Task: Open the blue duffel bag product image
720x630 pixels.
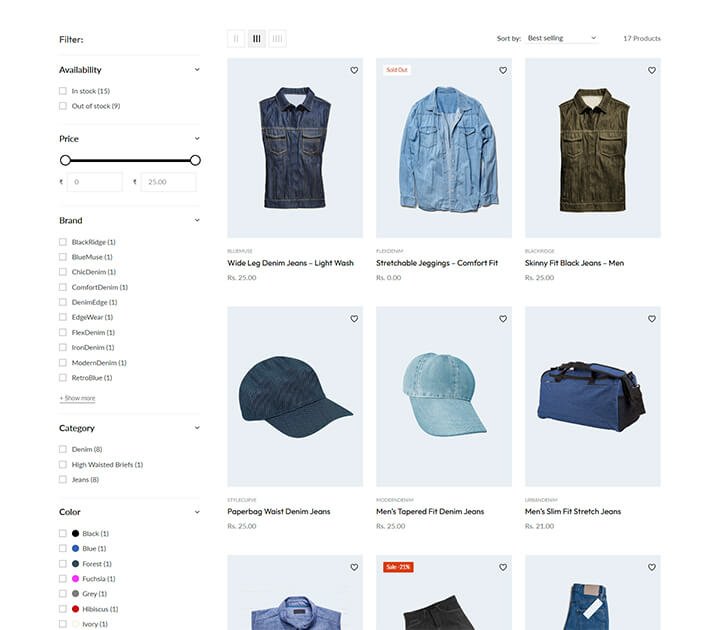Action: [593, 396]
